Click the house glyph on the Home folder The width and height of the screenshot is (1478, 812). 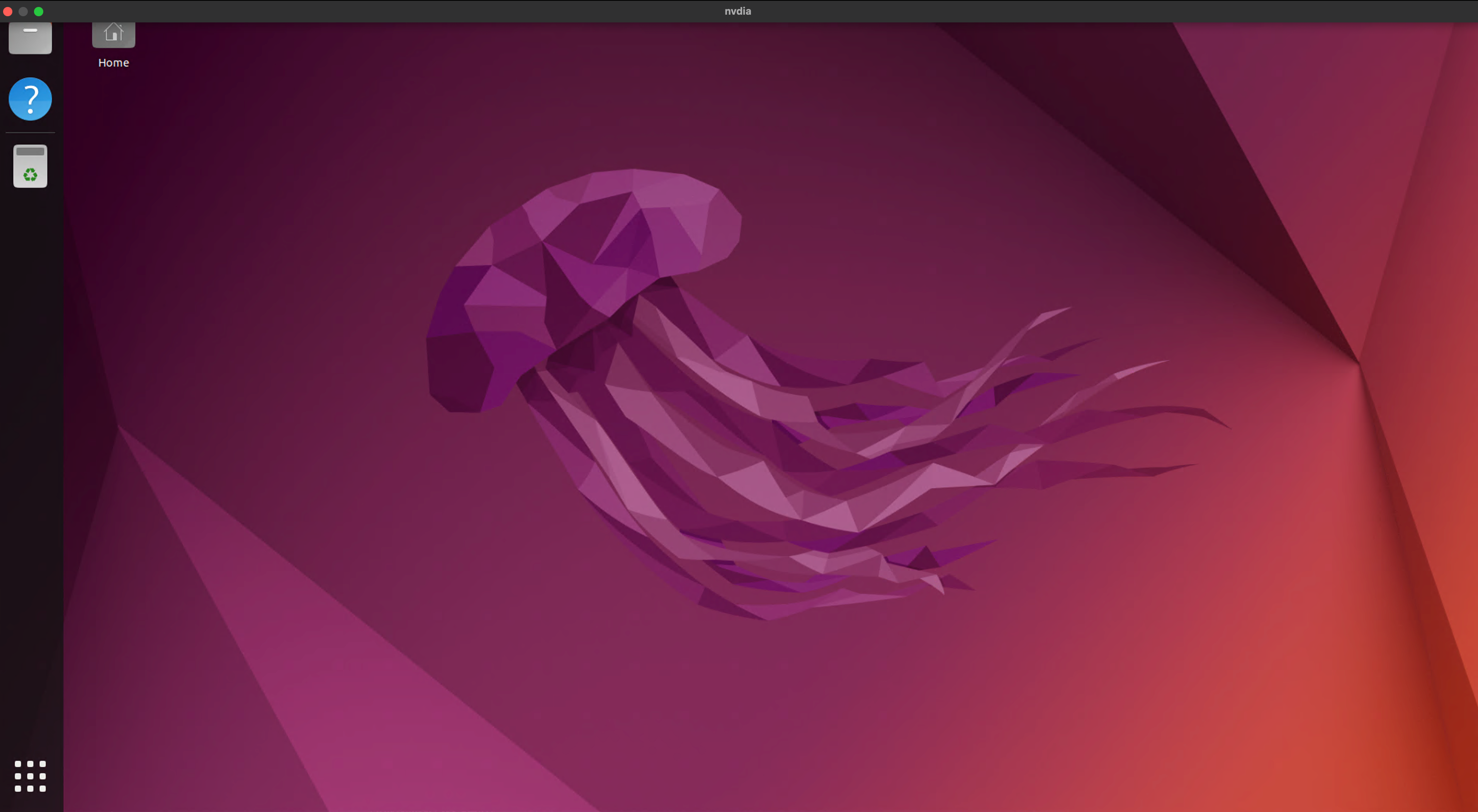tap(114, 32)
